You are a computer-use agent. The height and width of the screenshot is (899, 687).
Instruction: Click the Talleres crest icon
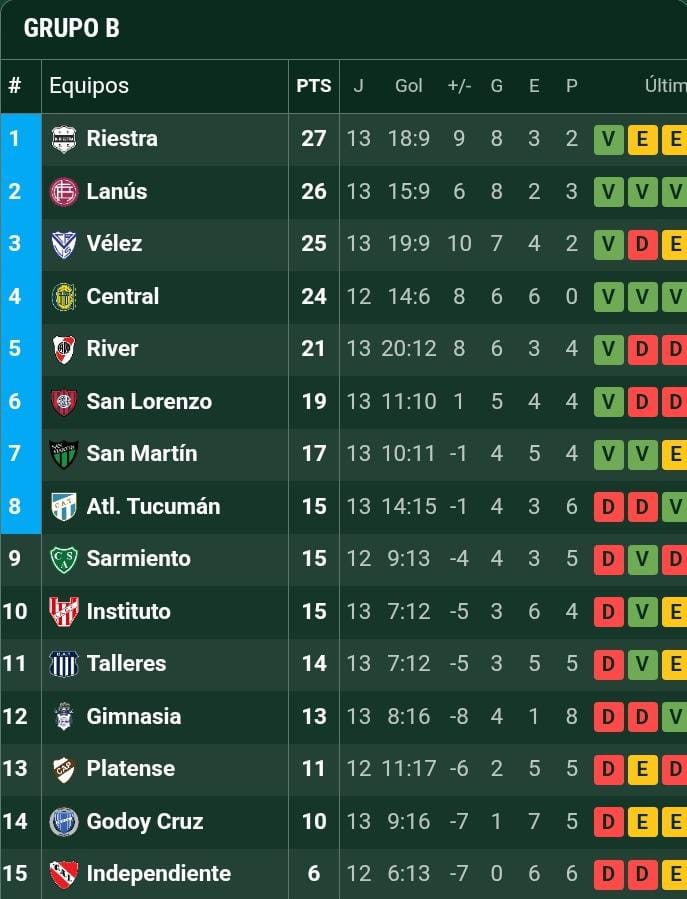tap(64, 664)
